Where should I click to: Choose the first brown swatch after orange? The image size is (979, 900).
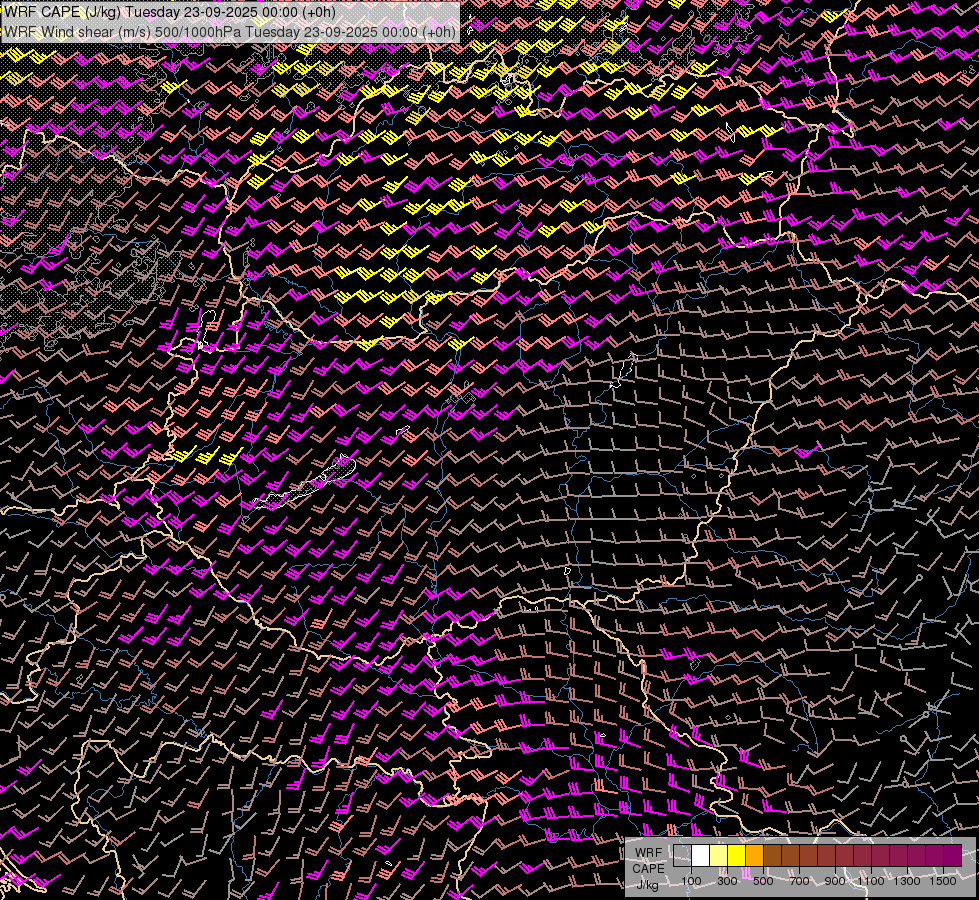tap(773, 856)
